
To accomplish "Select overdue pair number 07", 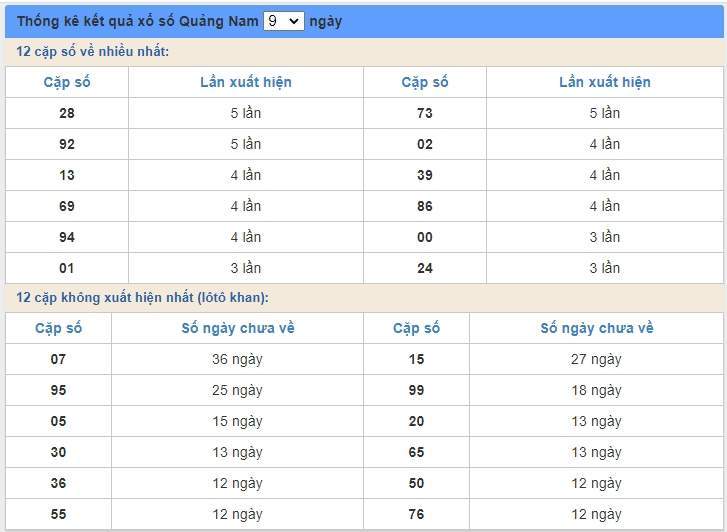I will point(59,359).
